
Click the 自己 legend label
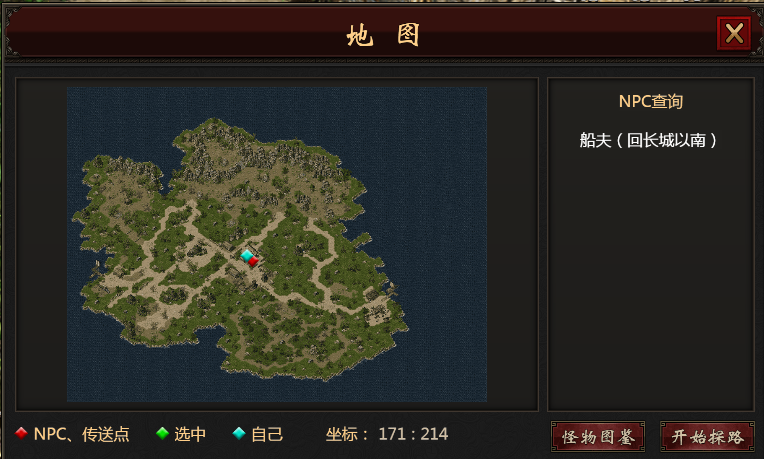coord(267,434)
